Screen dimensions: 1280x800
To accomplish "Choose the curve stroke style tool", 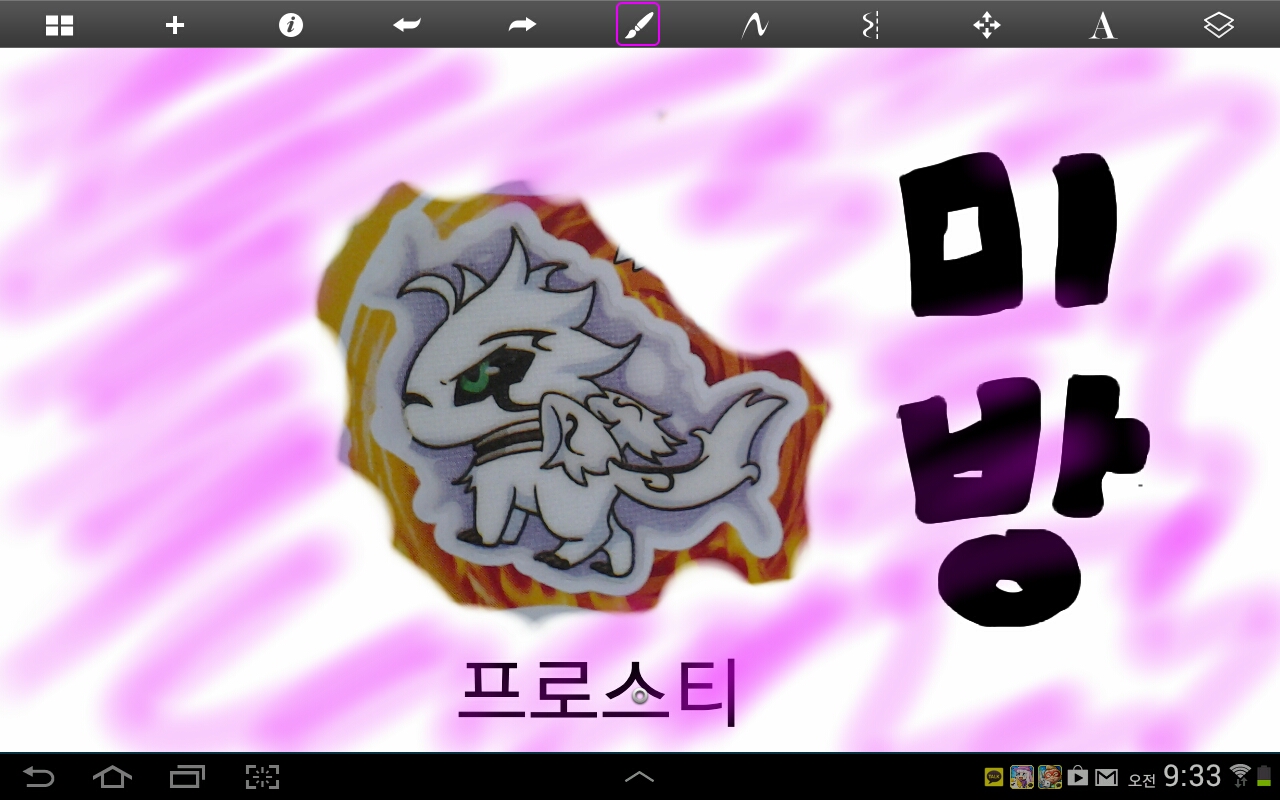I will [754, 25].
